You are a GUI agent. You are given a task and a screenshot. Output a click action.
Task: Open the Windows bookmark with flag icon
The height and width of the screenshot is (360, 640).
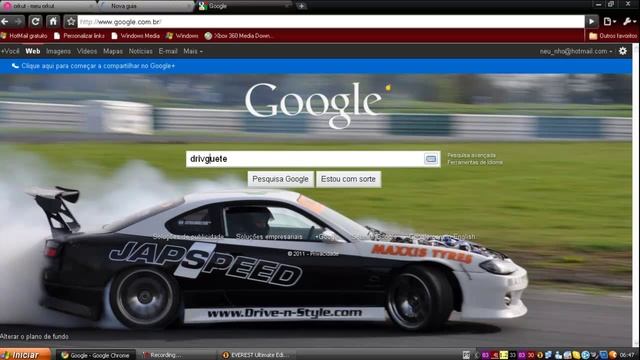pos(182,36)
